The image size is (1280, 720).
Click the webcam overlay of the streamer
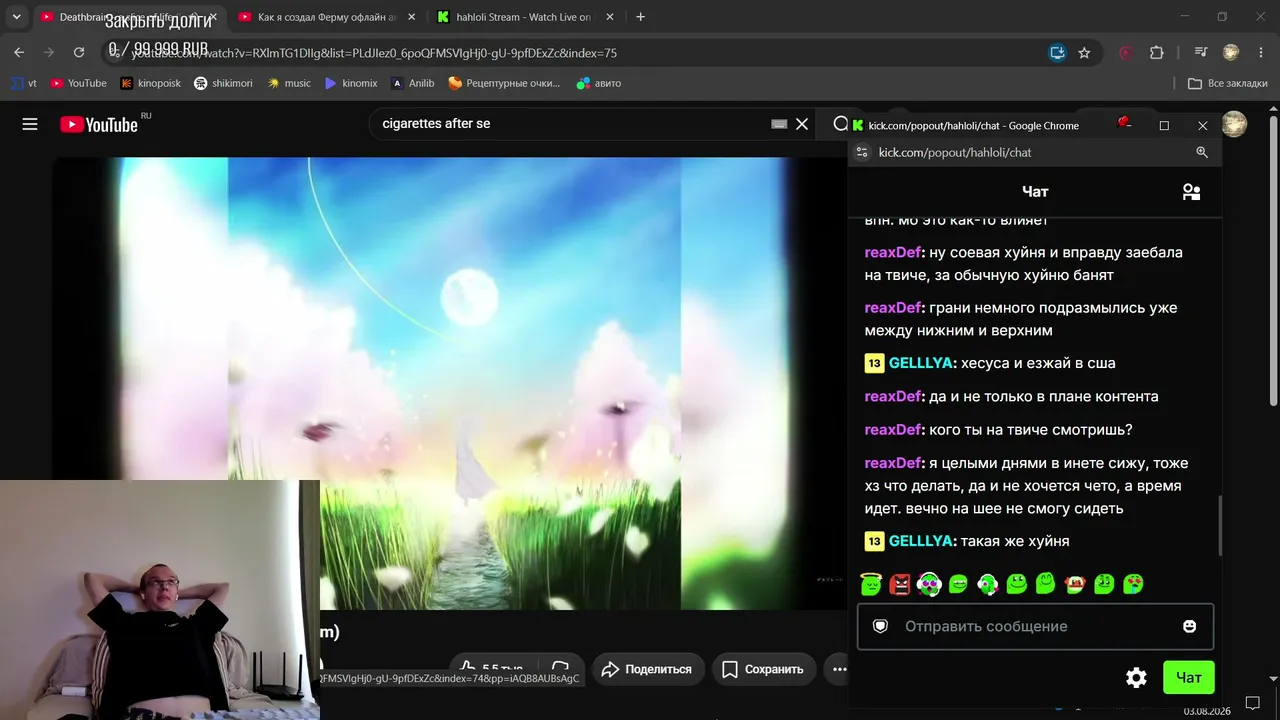pos(160,600)
